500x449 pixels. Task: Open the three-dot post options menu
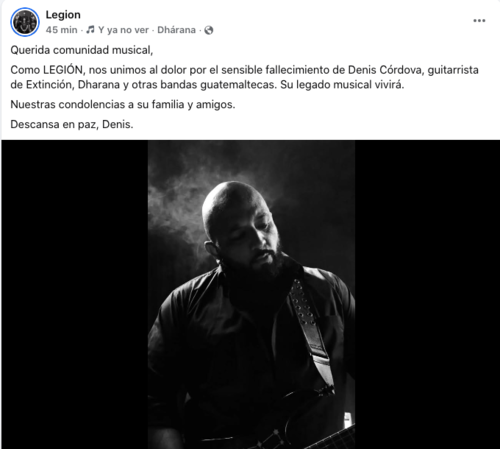479,21
